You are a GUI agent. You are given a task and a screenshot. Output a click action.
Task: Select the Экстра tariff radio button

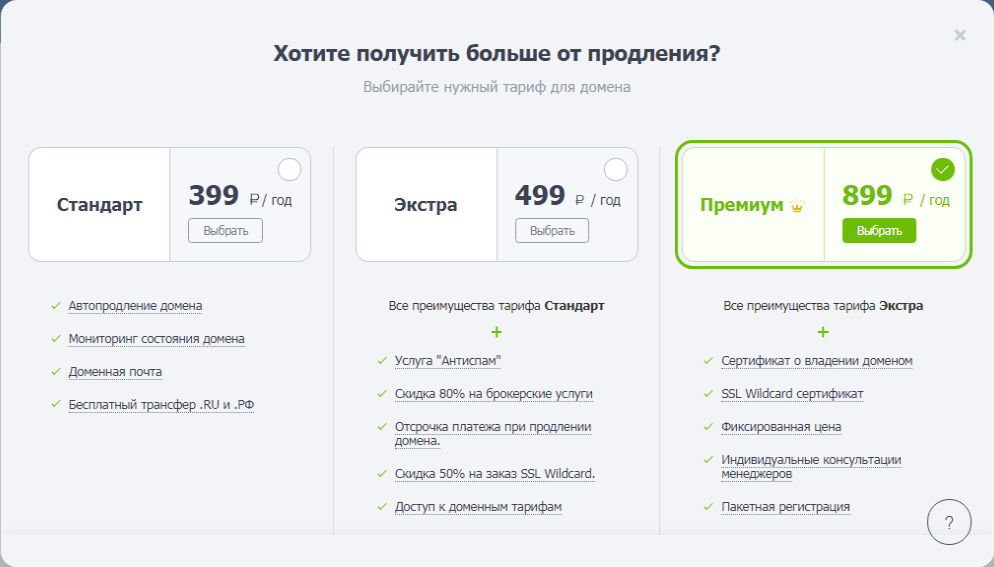point(616,169)
